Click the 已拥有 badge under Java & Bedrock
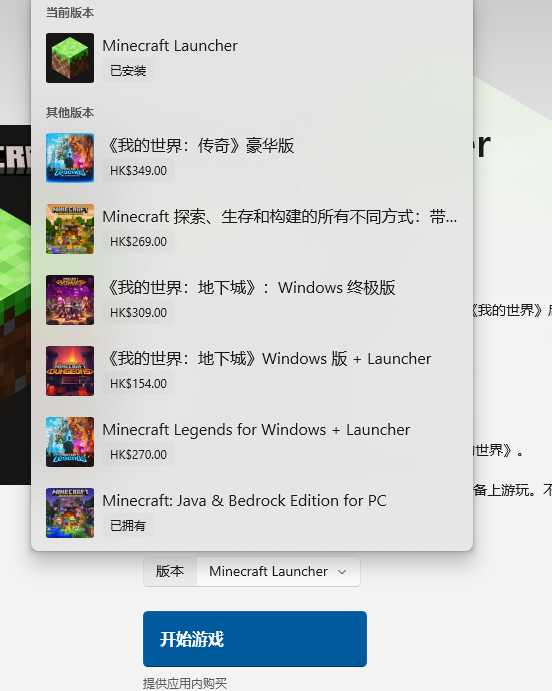Viewport: 552px width, 691px height. click(x=128, y=525)
